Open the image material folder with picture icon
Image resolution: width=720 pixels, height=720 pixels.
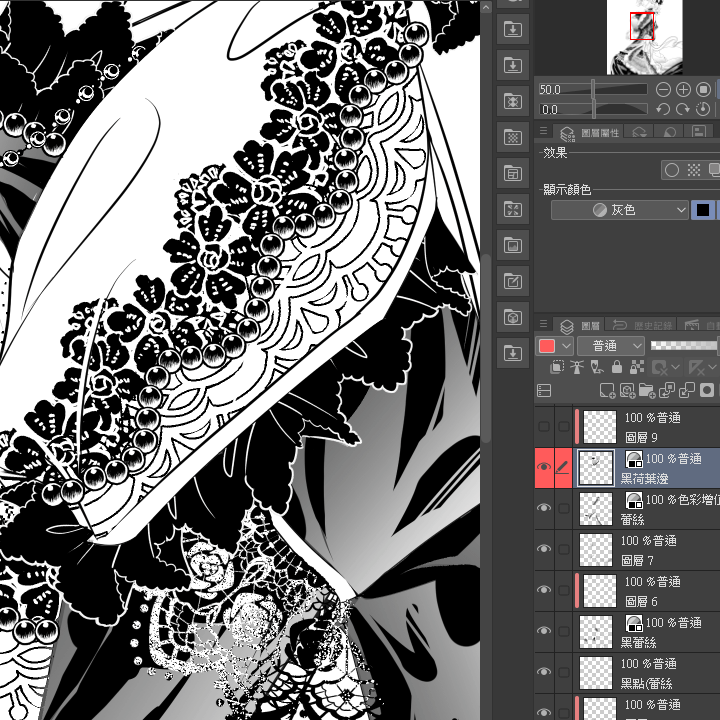513,245
